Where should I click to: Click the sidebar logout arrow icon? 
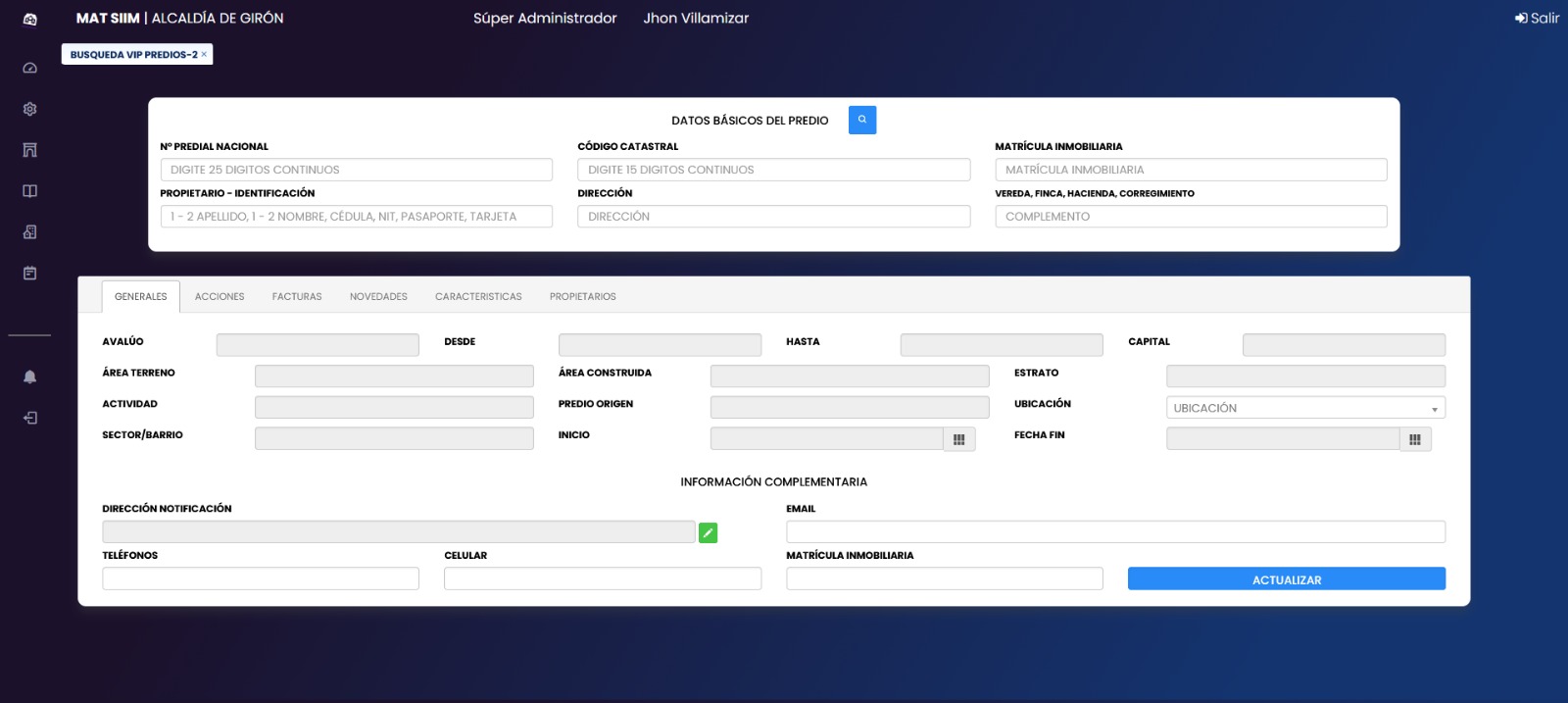29,418
